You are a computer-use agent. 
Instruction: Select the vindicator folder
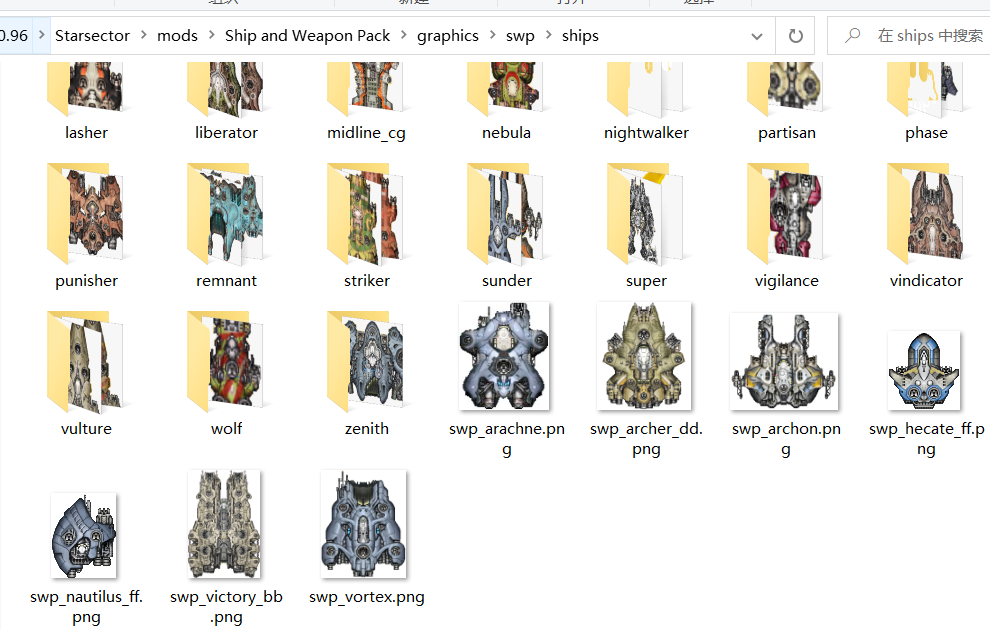(x=926, y=215)
